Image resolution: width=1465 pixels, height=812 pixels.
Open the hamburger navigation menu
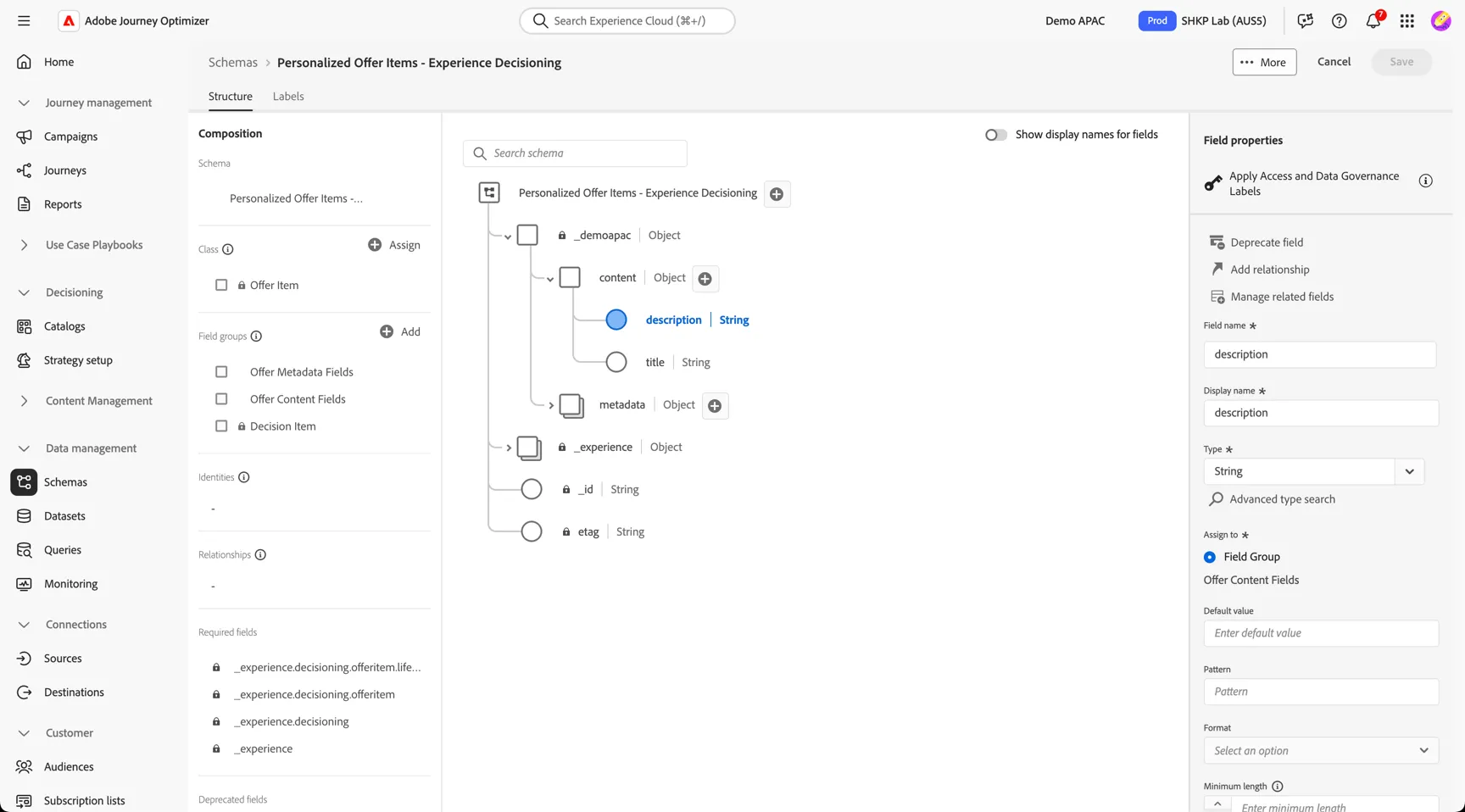tap(24, 20)
